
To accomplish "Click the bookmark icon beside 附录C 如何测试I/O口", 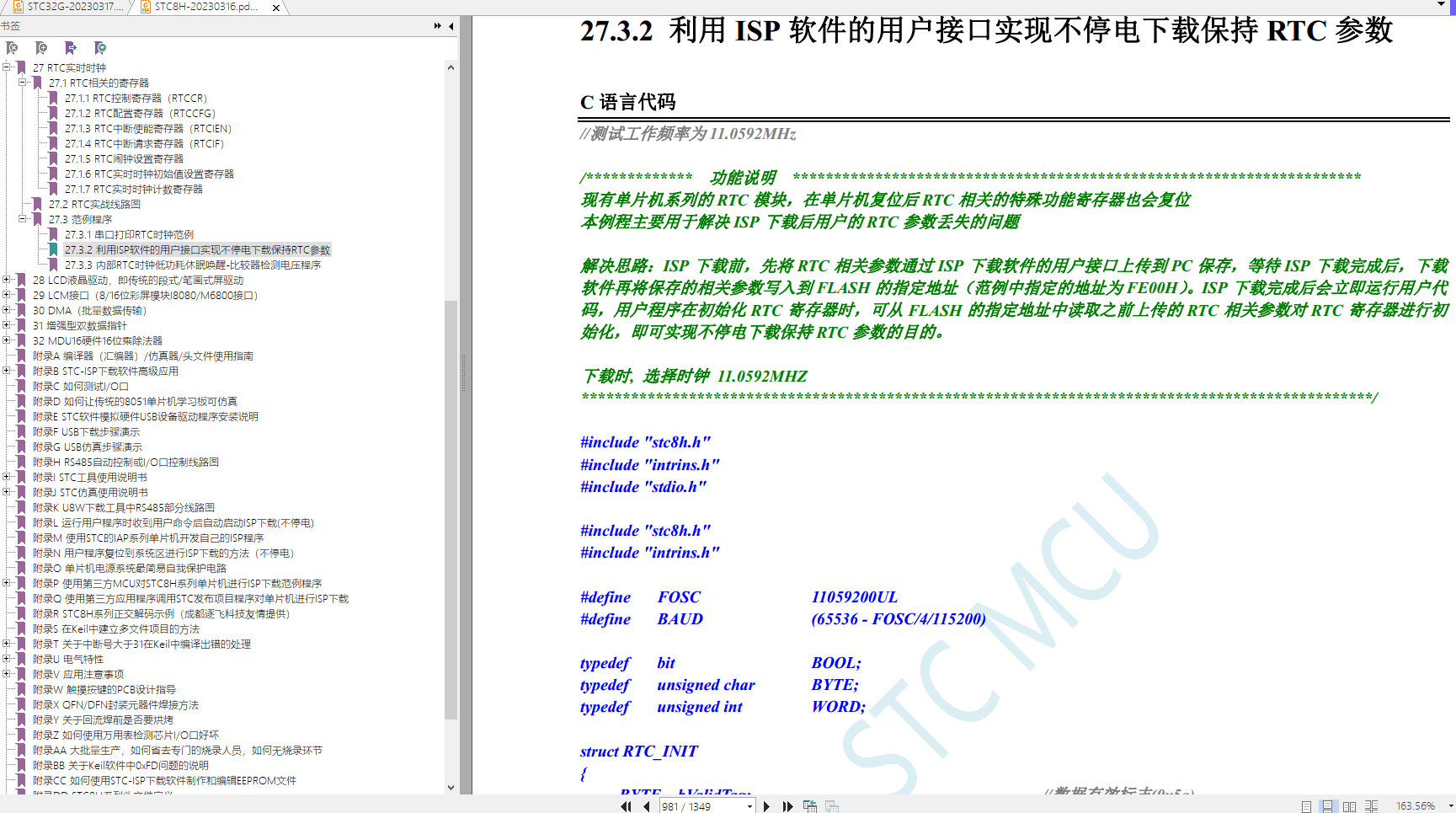I will pos(22,386).
